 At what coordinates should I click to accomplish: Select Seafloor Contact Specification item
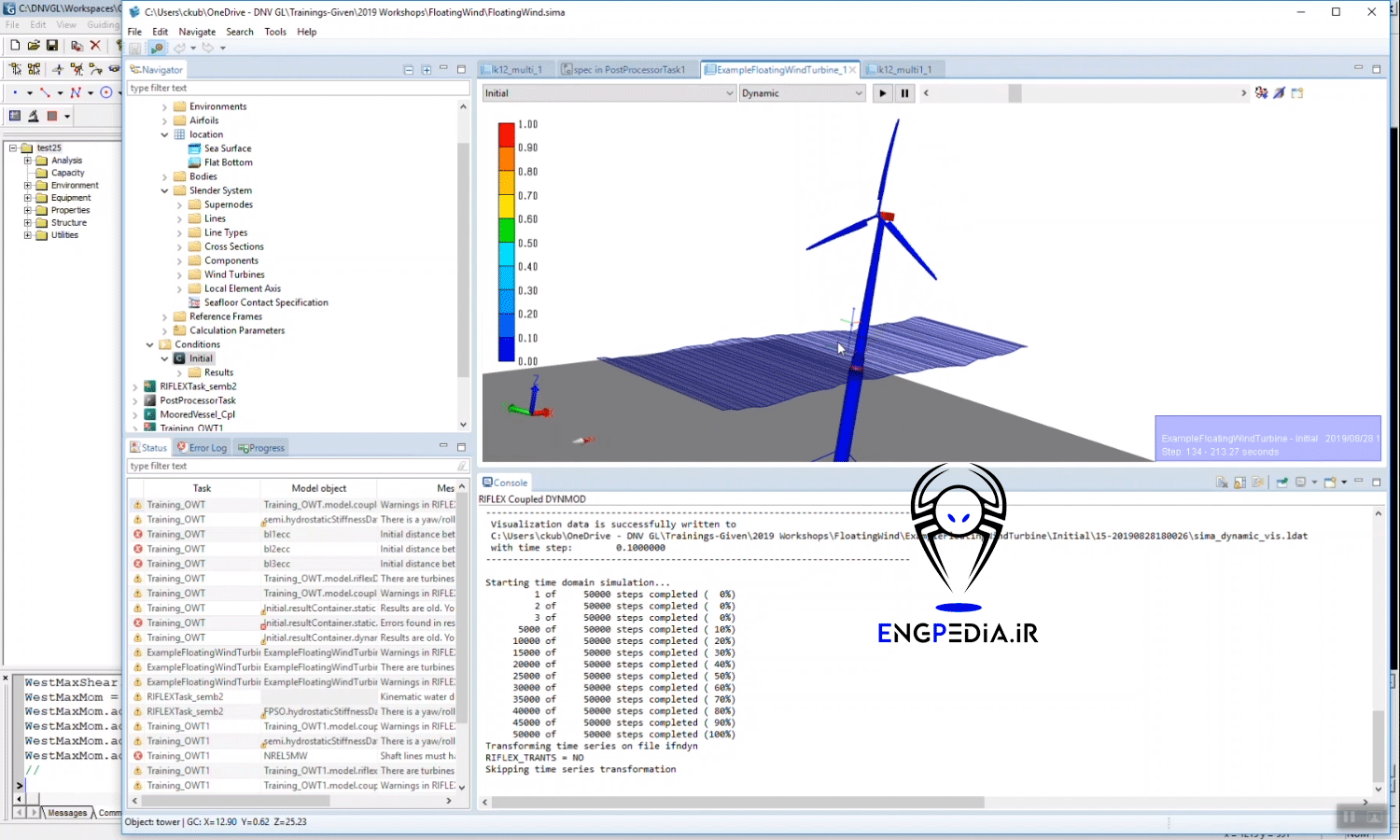[x=266, y=302]
